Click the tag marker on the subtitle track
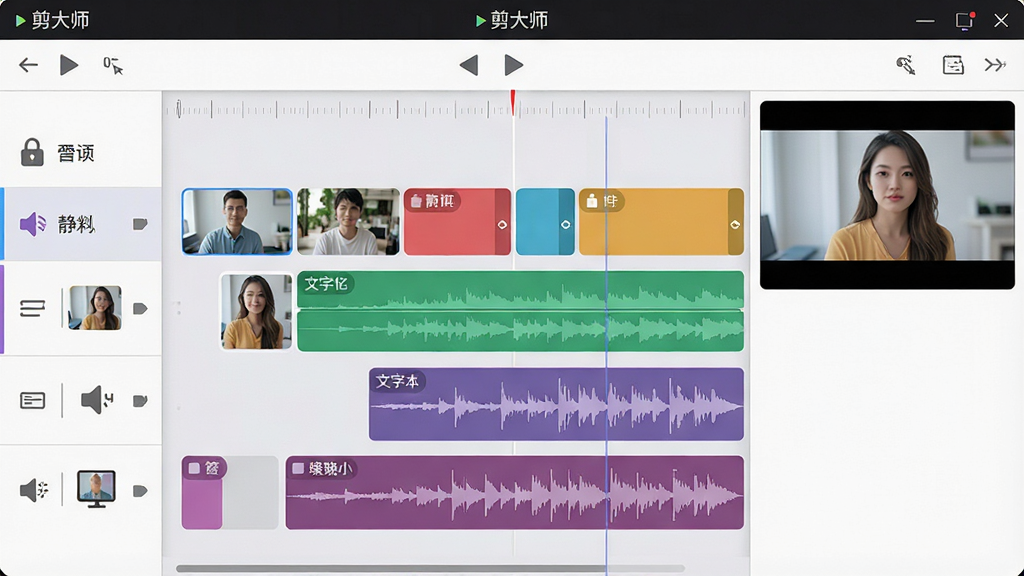Viewport: 1024px width, 576px height. [140, 400]
